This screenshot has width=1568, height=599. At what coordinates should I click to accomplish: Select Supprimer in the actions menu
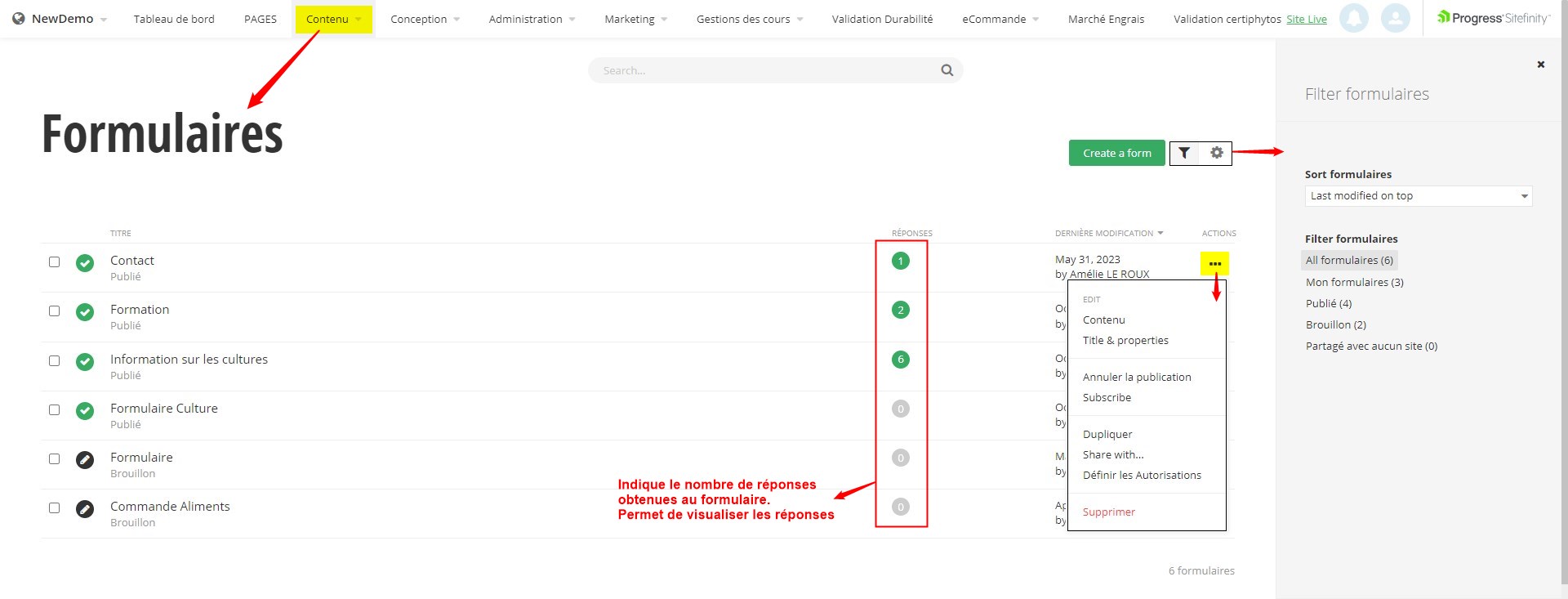click(1108, 512)
